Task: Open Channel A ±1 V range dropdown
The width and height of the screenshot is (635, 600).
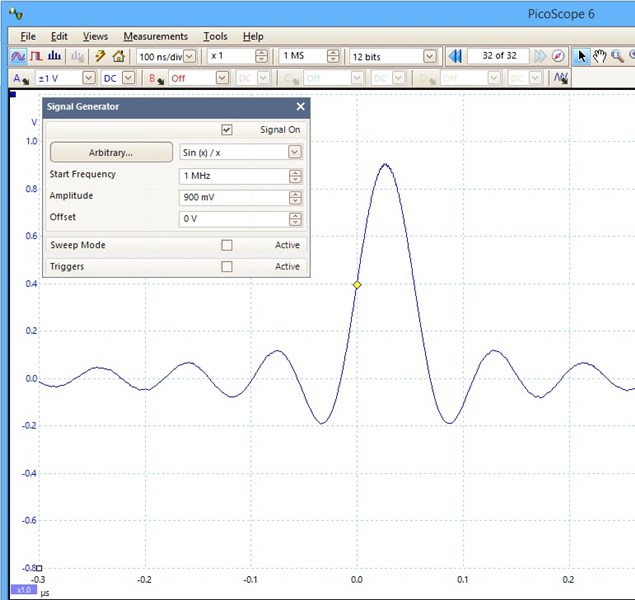Action: [89, 78]
